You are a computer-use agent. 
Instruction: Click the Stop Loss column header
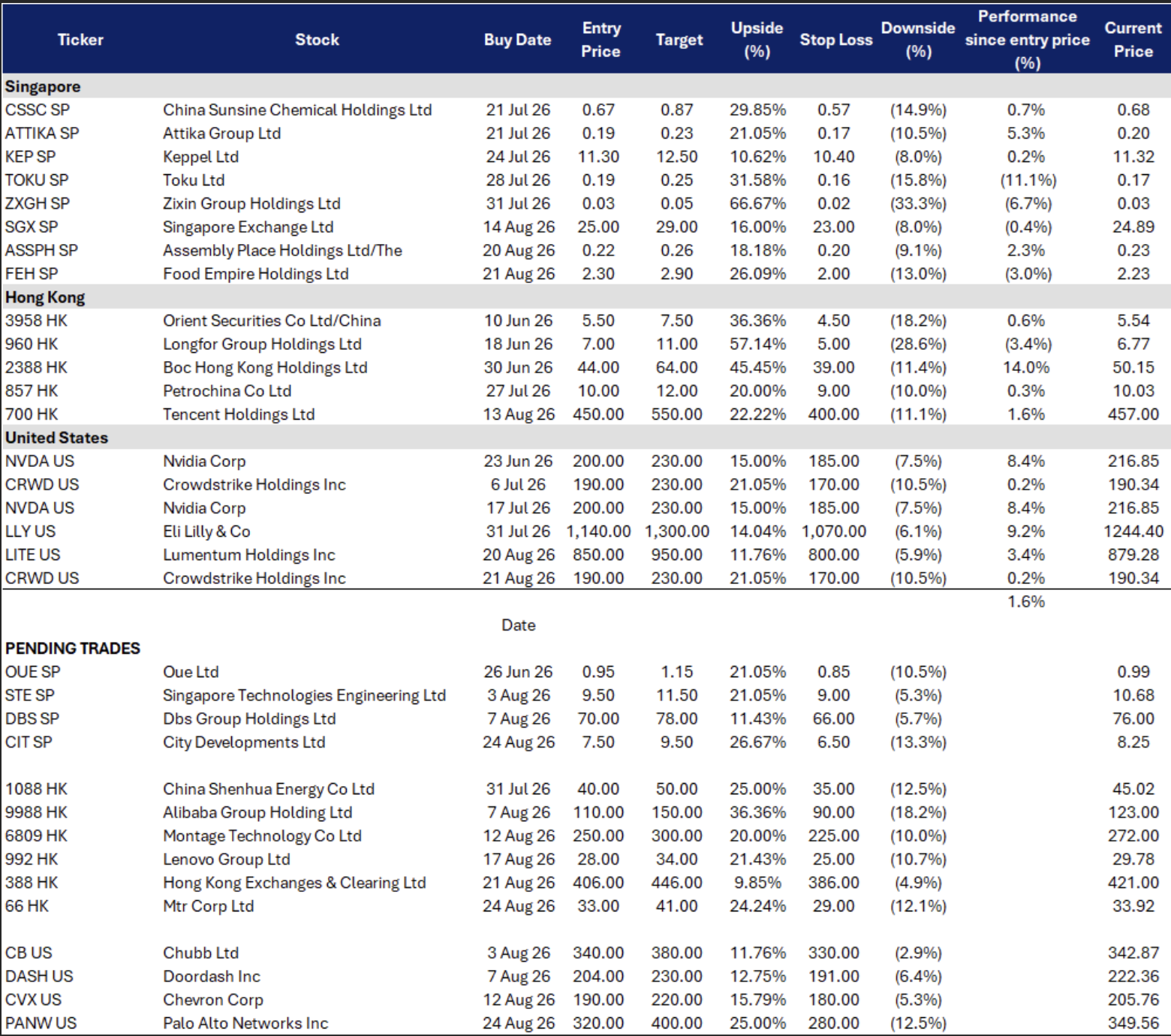[835, 40]
